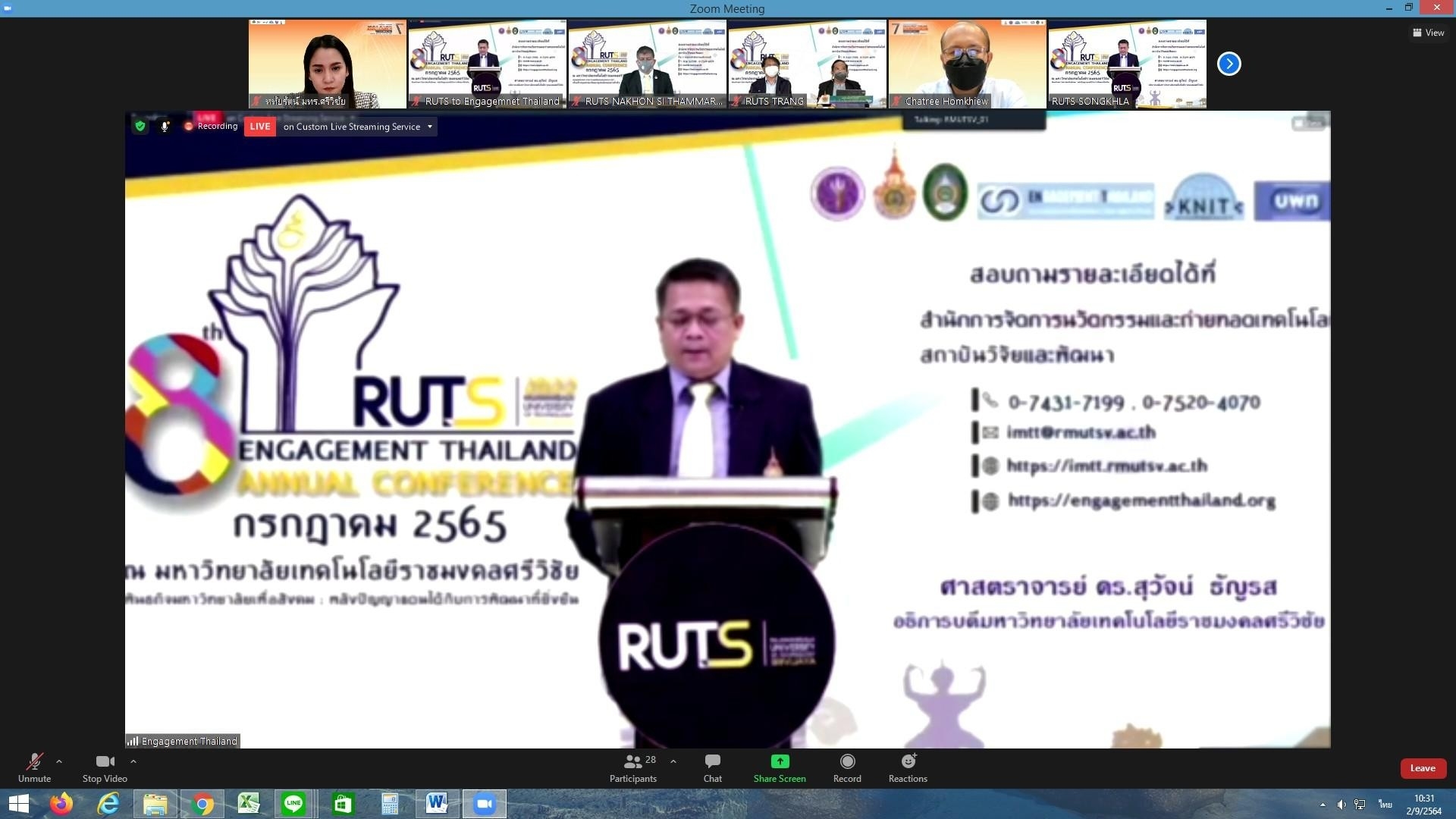Open Reactions menu

[908, 767]
